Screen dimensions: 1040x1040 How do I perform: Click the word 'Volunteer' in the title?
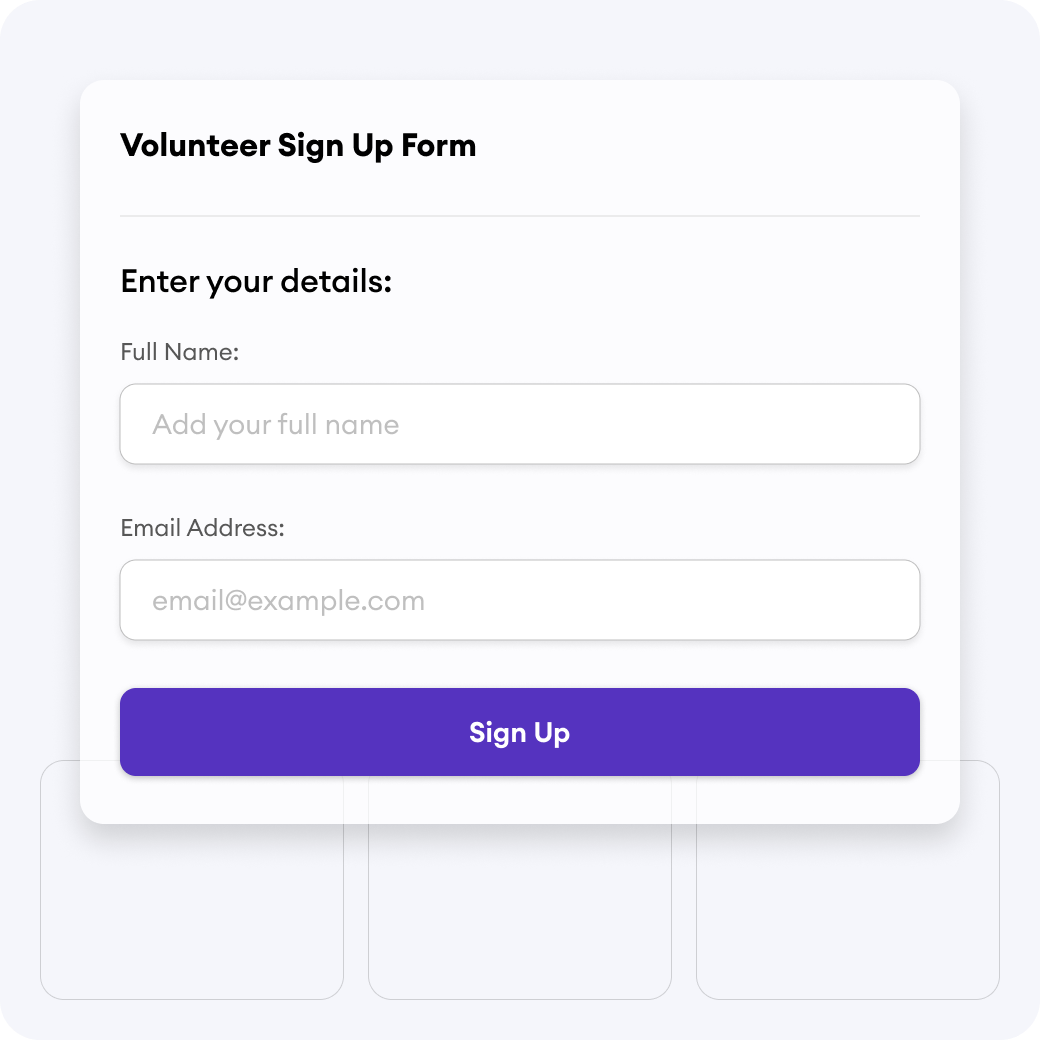(x=195, y=145)
